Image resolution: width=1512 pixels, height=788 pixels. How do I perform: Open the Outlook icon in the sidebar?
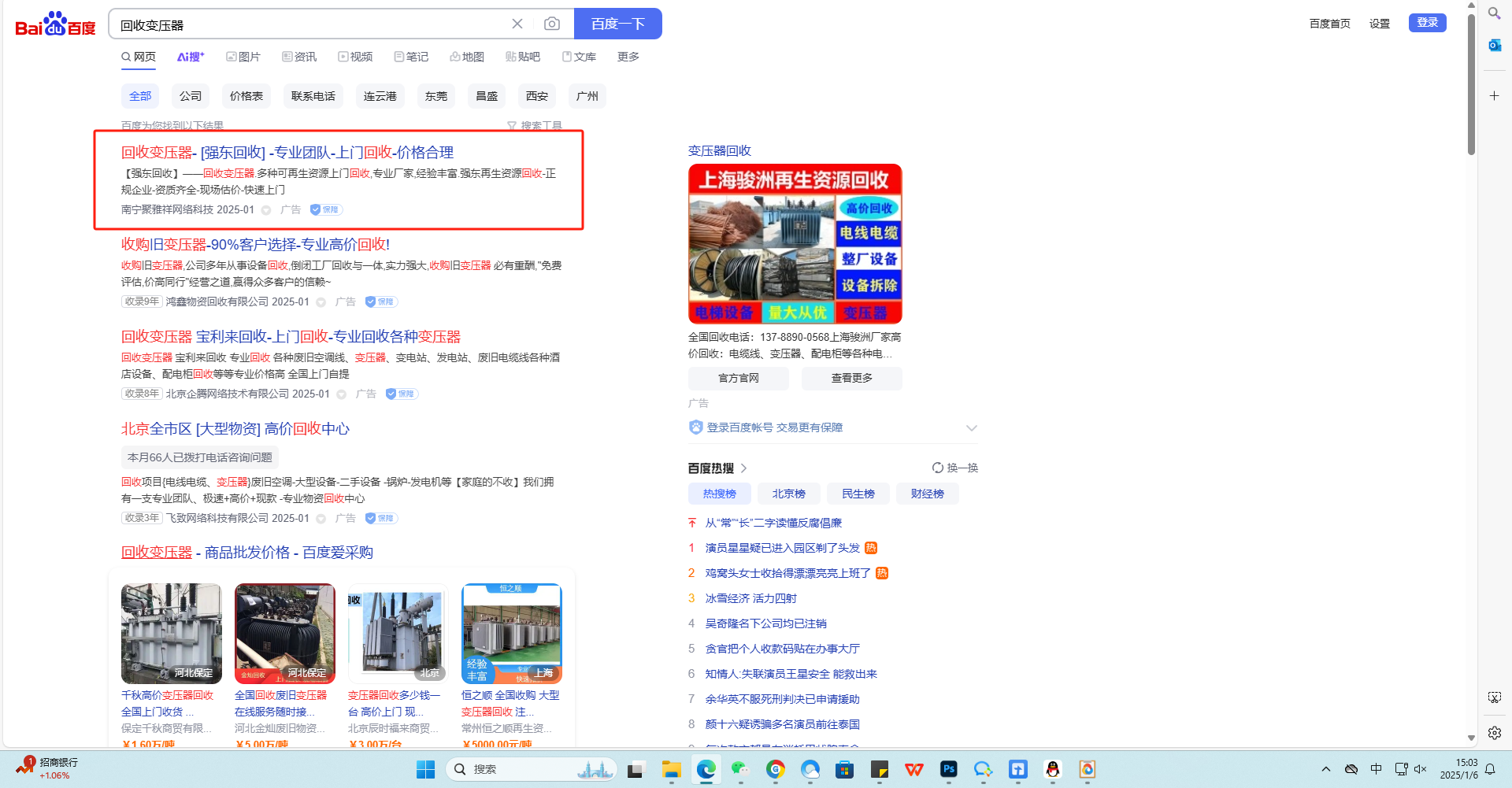click(x=1494, y=46)
